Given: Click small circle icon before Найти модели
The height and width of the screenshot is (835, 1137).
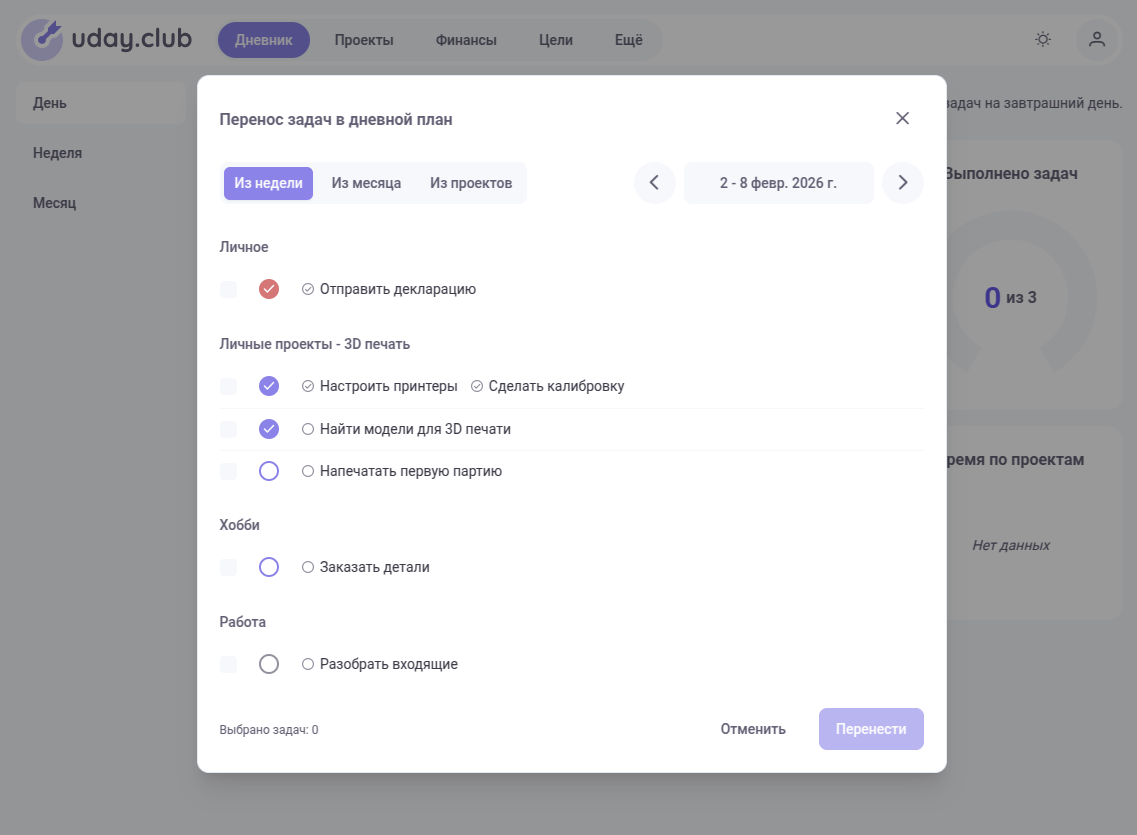Looking at the screenshot, I should point(308,429).
